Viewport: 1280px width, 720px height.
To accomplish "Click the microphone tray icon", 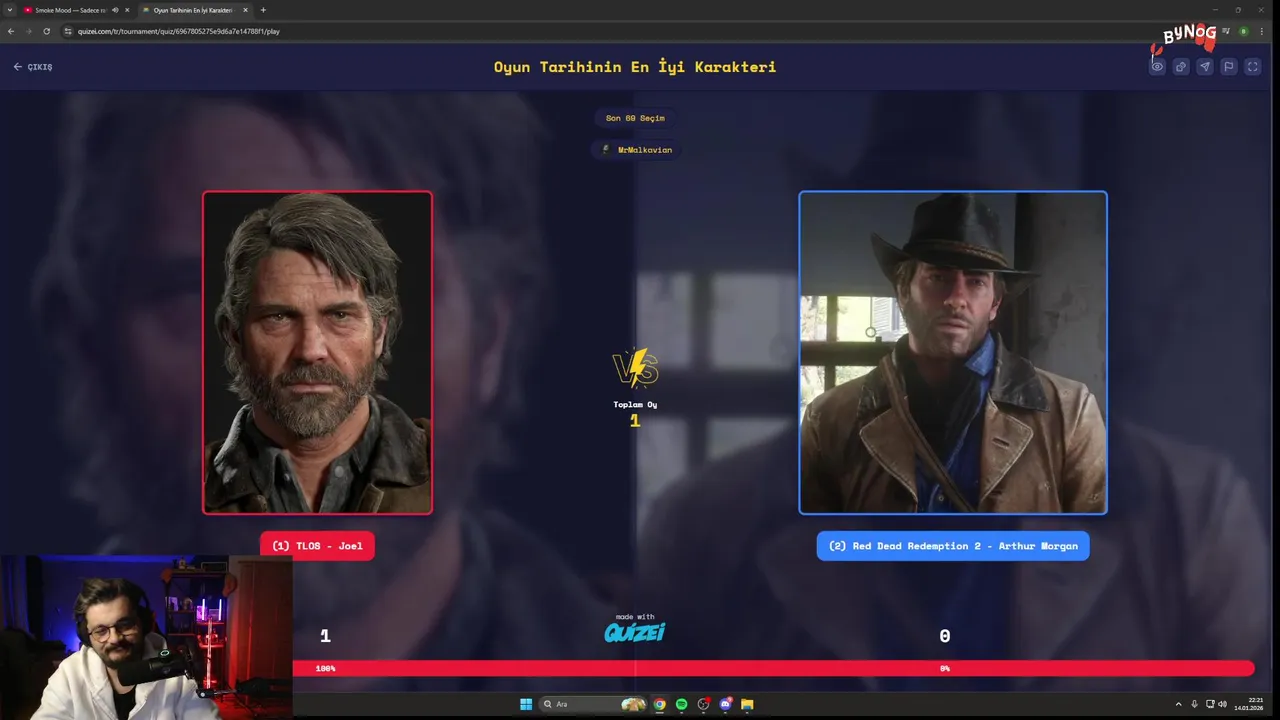I will 1194,704.
